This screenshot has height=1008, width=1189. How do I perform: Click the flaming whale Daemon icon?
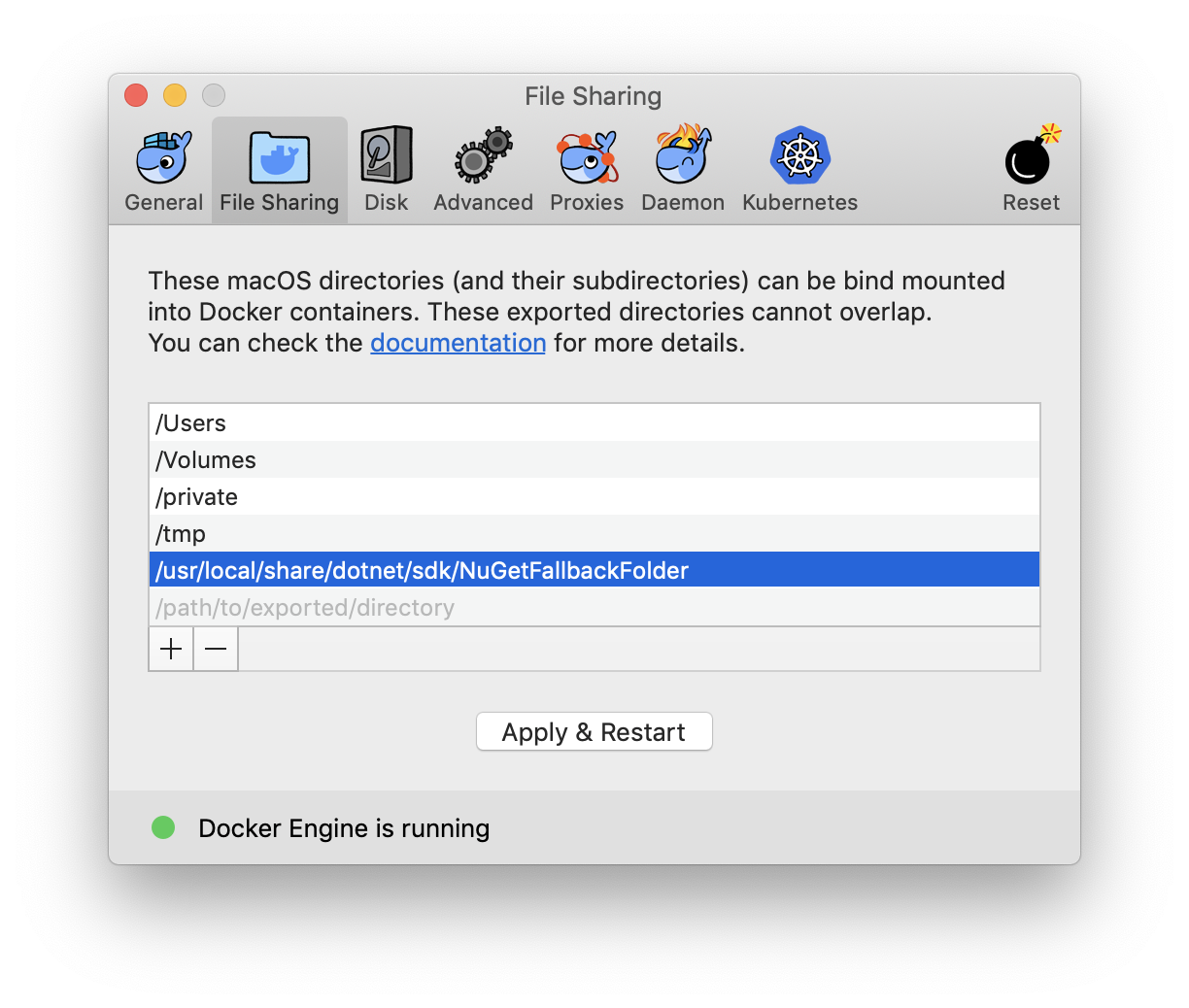[x=682, y=155]
